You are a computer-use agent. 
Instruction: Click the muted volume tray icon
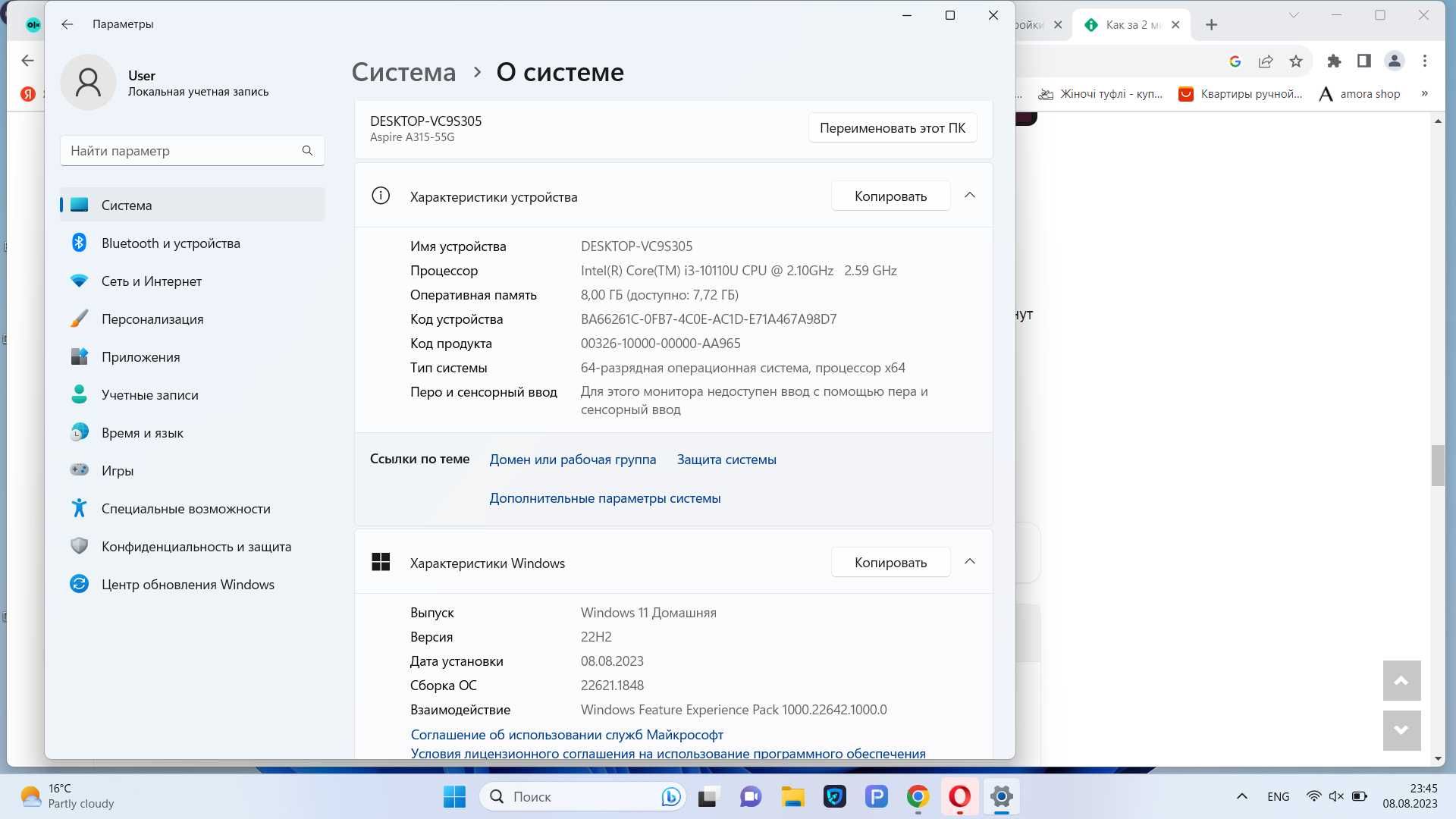(x=1336, y=796)
